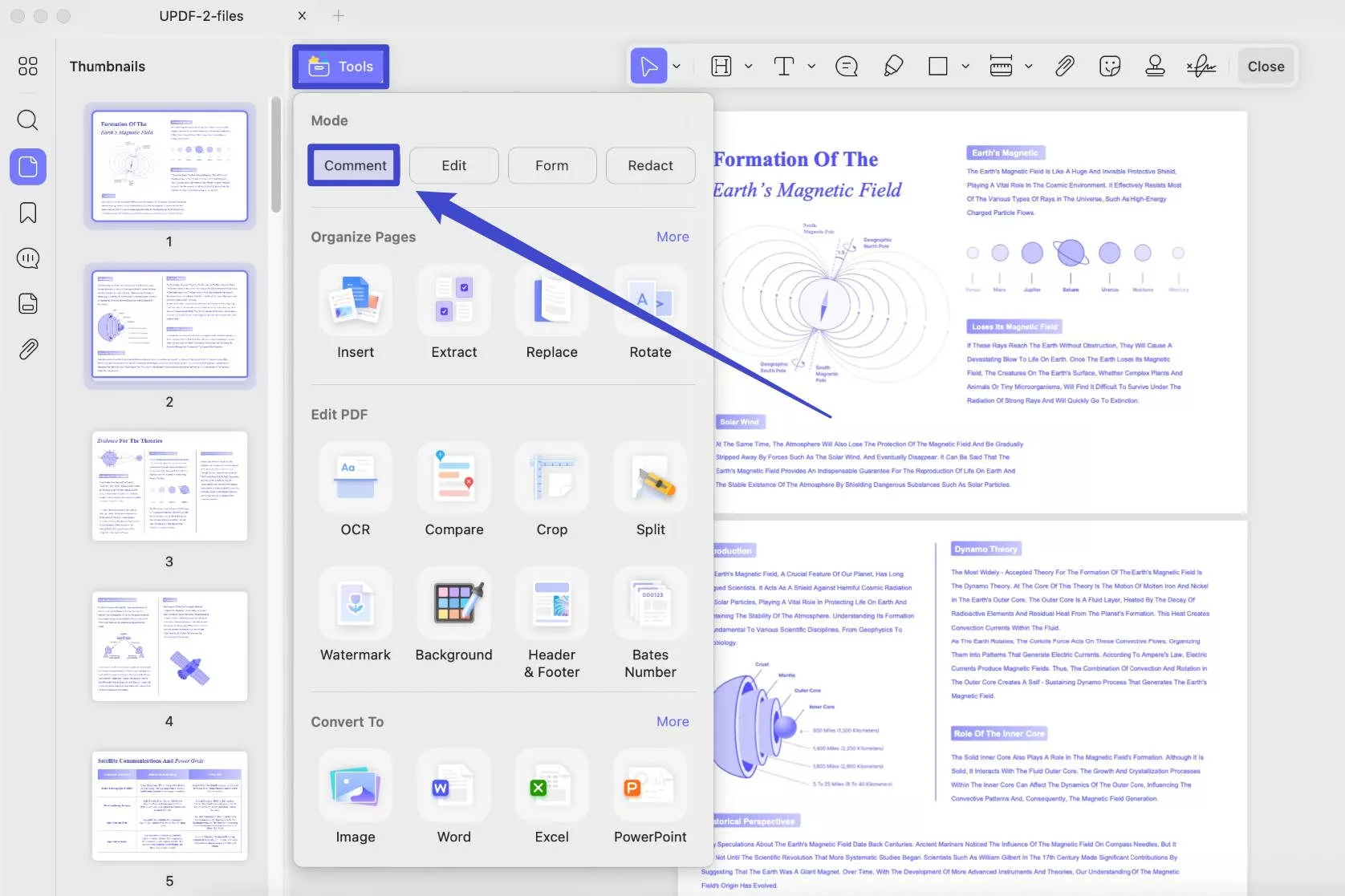Open the Tools menu button
This screenshot has height=896, width=1345.
tap(341, 67)
